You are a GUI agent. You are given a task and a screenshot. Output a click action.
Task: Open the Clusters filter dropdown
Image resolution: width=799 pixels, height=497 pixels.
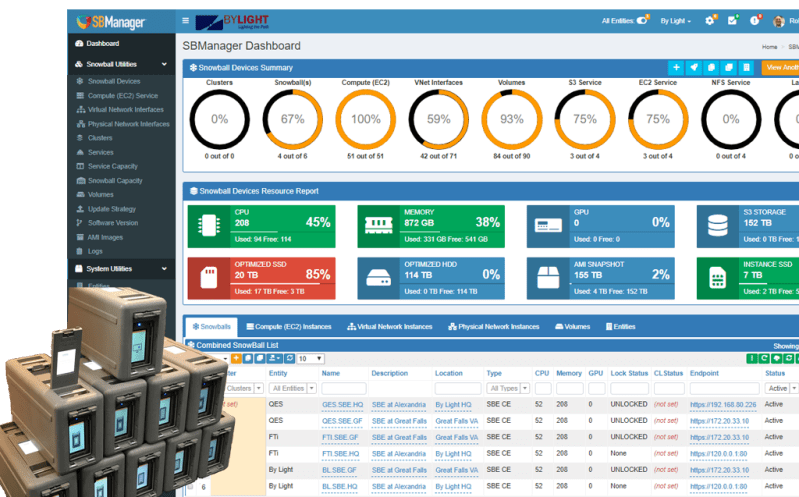[x=244, y=388]
